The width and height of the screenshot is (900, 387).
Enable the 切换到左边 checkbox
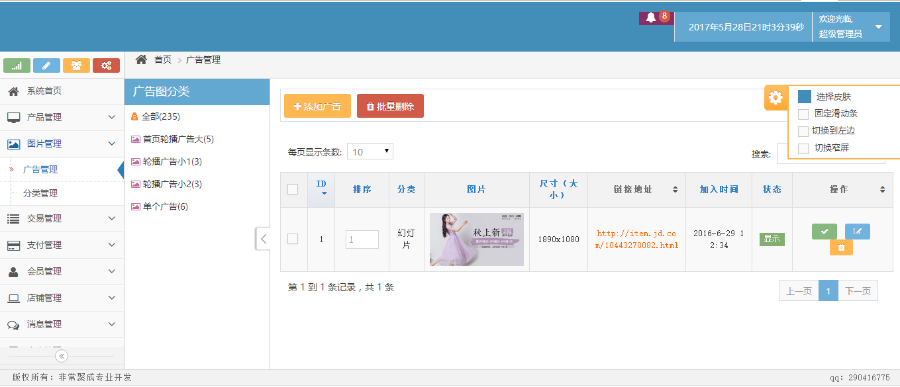(804, 131)
